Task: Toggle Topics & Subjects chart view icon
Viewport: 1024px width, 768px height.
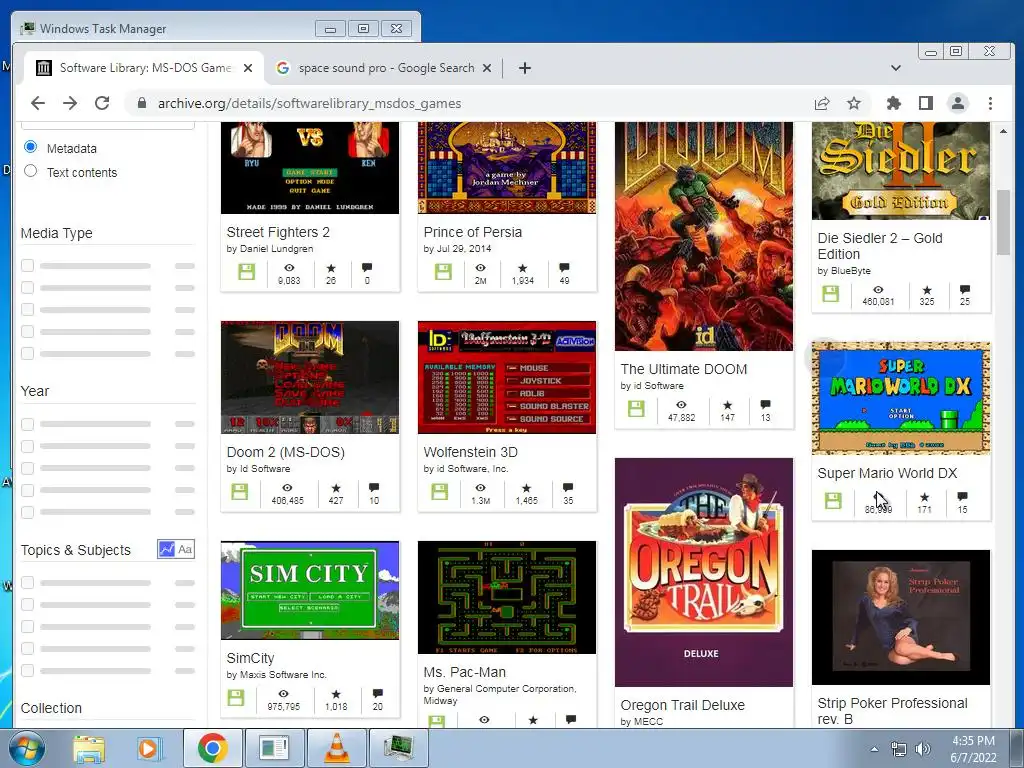Action: (x=167, y=549)
